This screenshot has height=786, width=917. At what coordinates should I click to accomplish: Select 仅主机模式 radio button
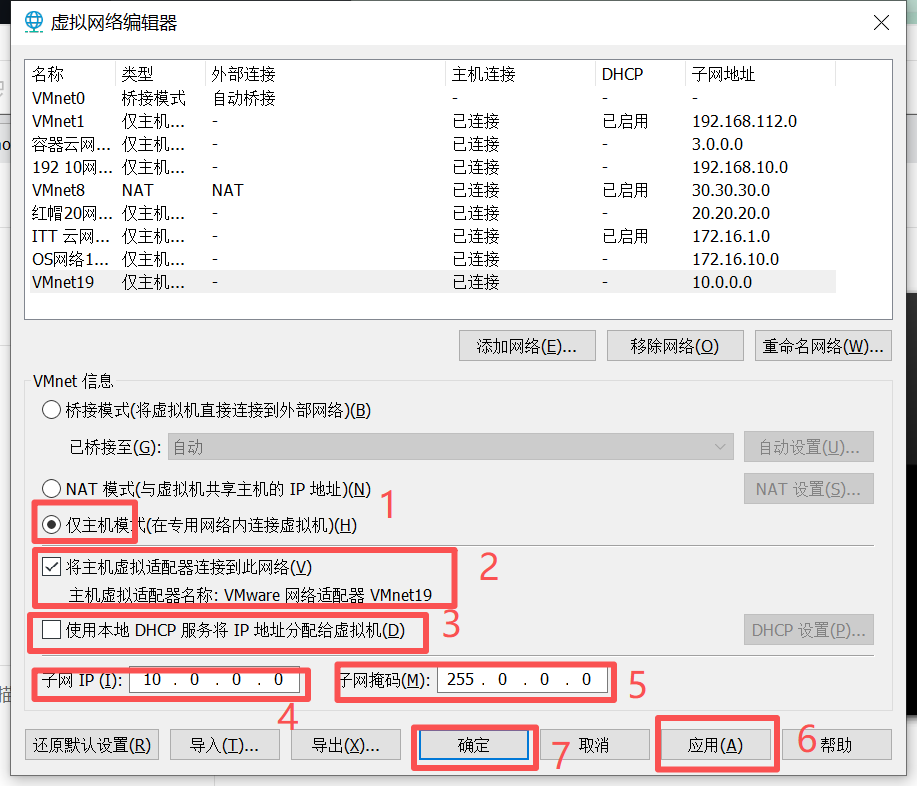51,525
